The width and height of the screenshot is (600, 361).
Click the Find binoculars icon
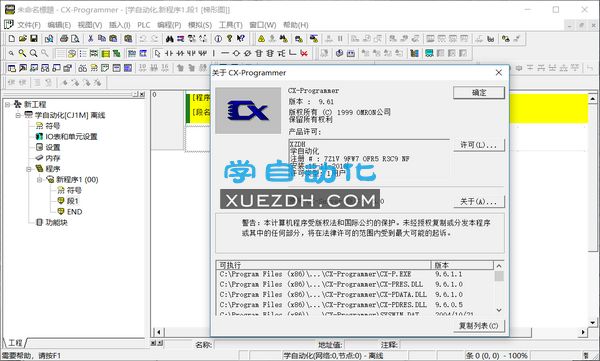[x=170, y=39]
